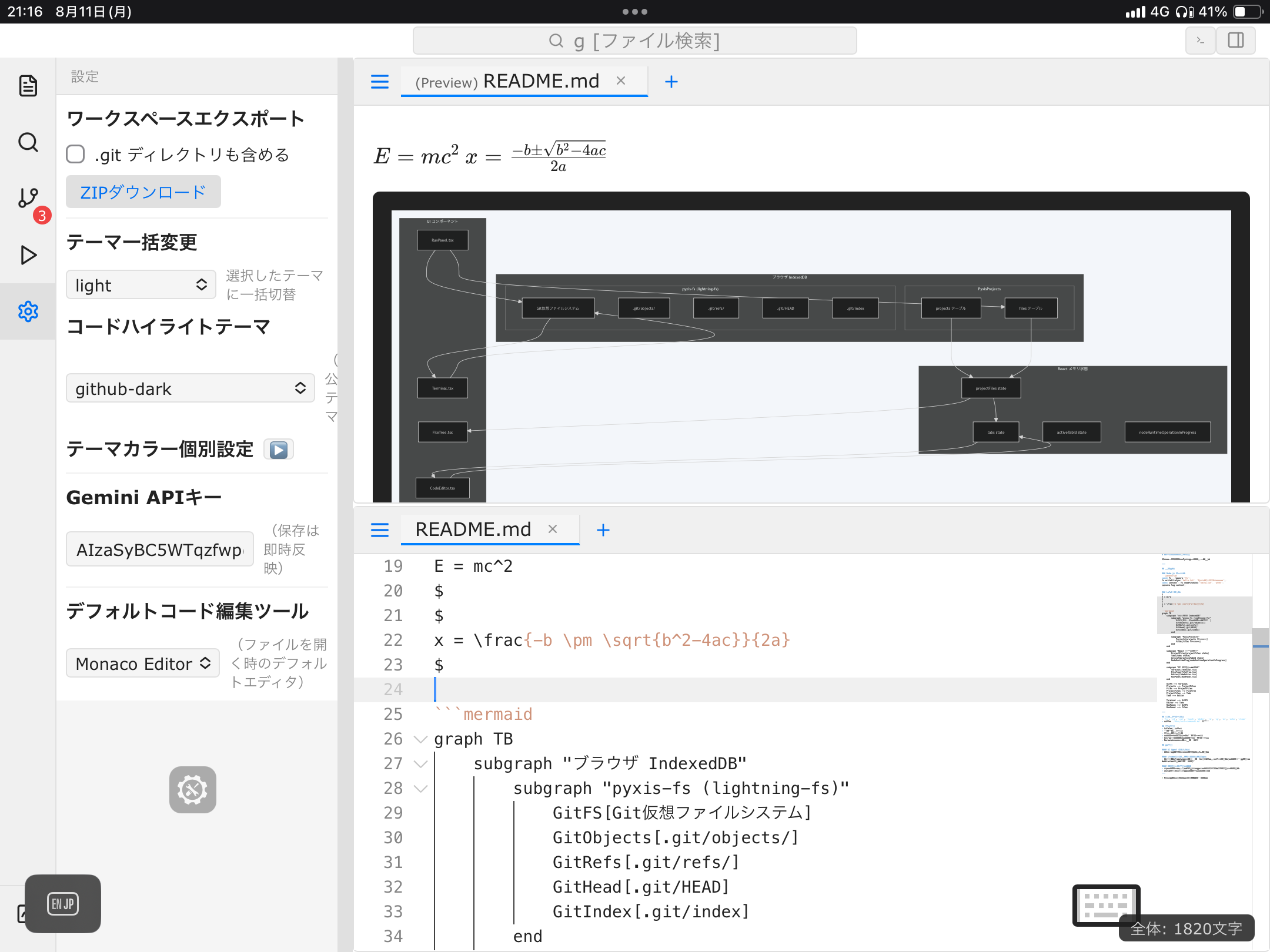Open the terminal with the prompt icon
The image size is (1270, 952).
[1199, 40]
